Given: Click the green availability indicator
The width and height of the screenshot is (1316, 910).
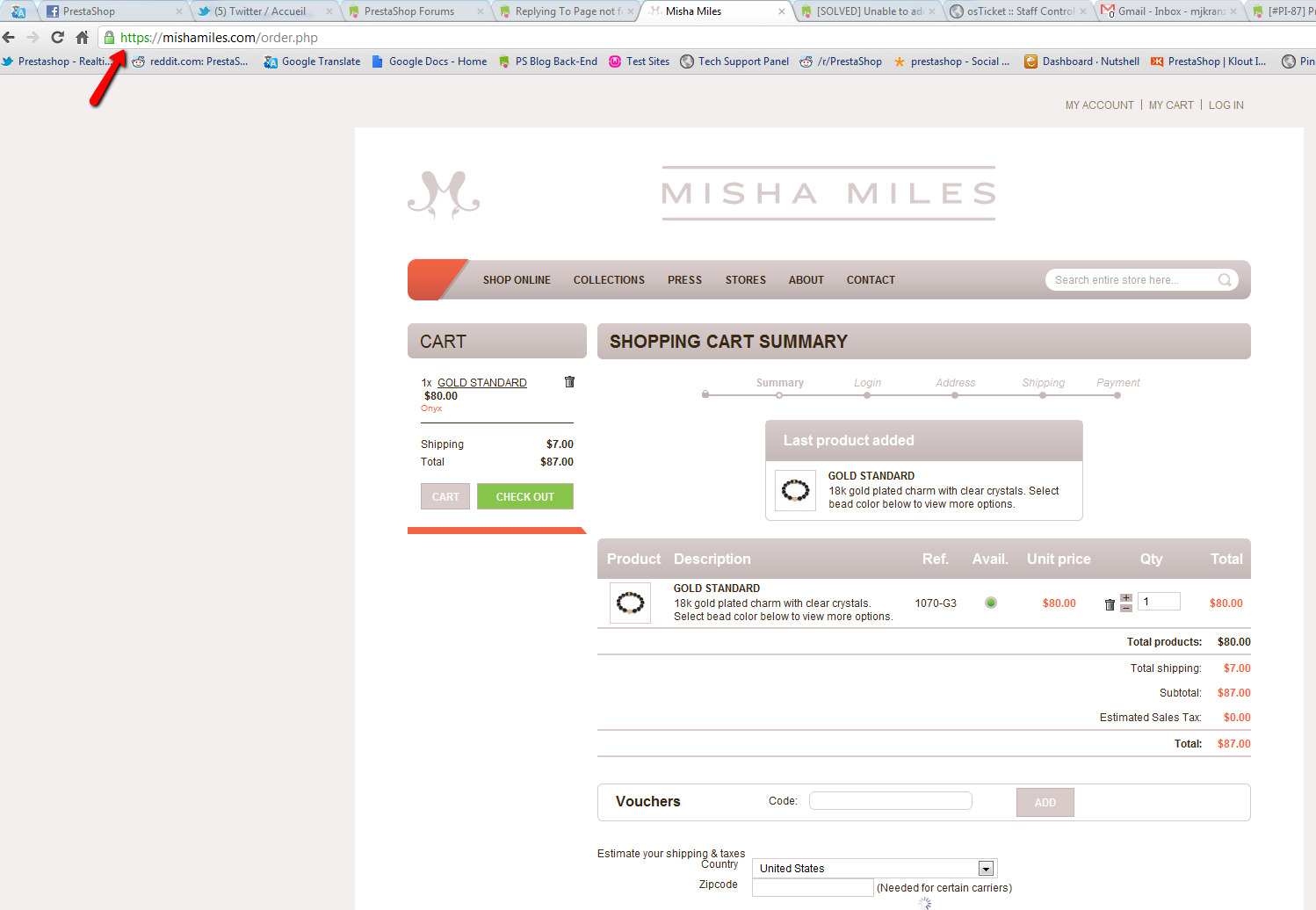Looking at the screenshot, I should [x=991, y=603].
